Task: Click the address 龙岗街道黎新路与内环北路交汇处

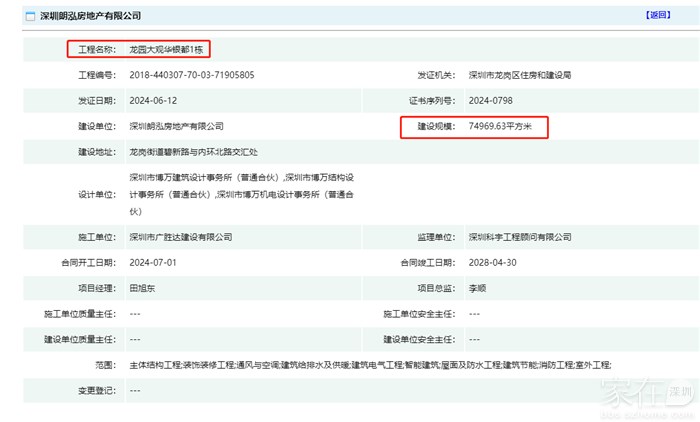Action: coord(193,152)
